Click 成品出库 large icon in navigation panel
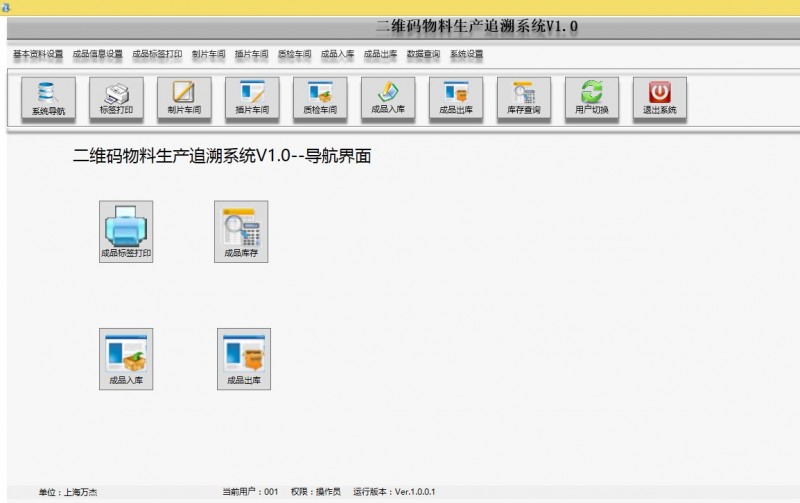Viewport: 800px width, 503px height. click(x=243, y=358)
